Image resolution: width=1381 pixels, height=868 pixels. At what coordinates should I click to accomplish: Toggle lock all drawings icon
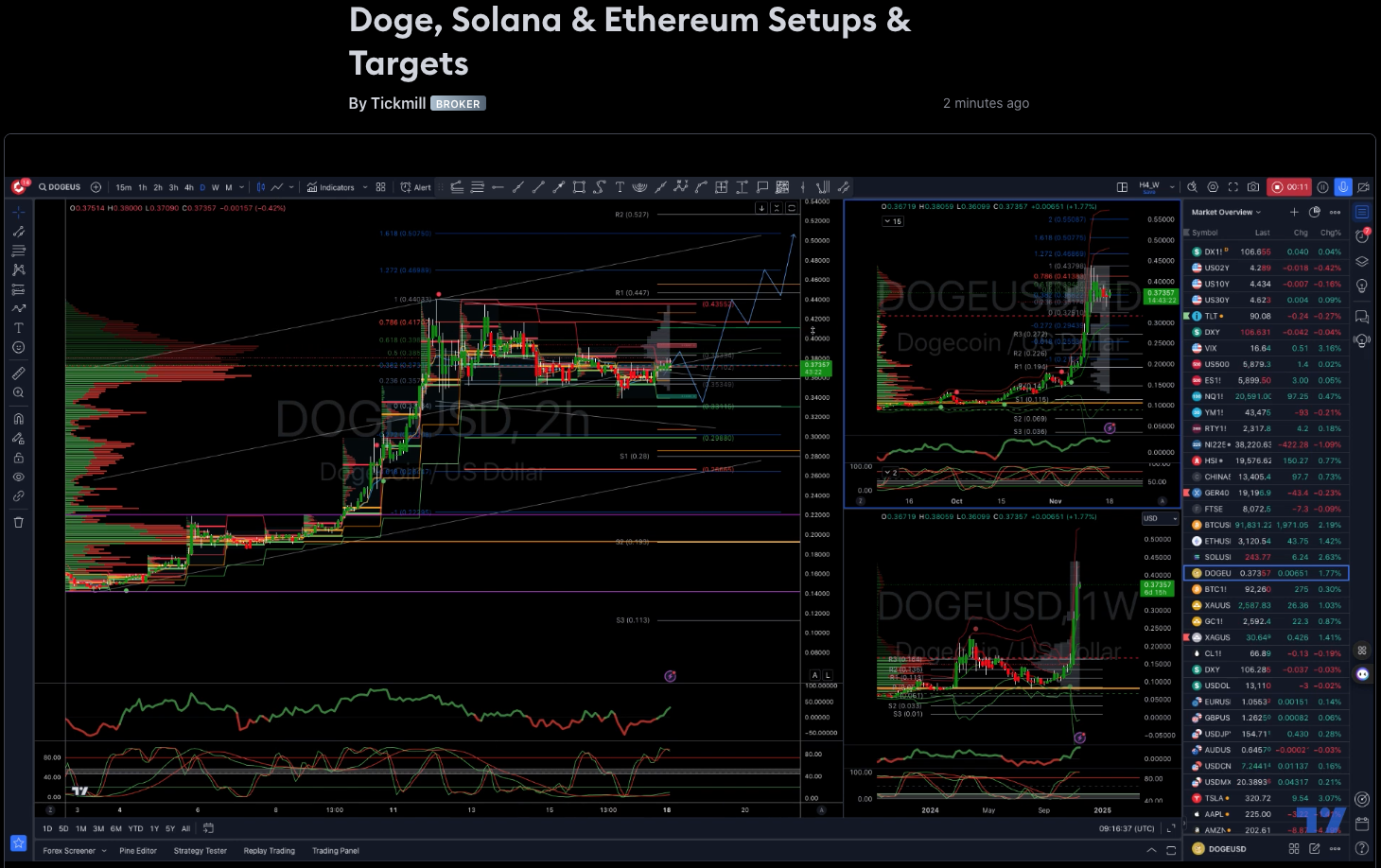(x=18, y=458)
